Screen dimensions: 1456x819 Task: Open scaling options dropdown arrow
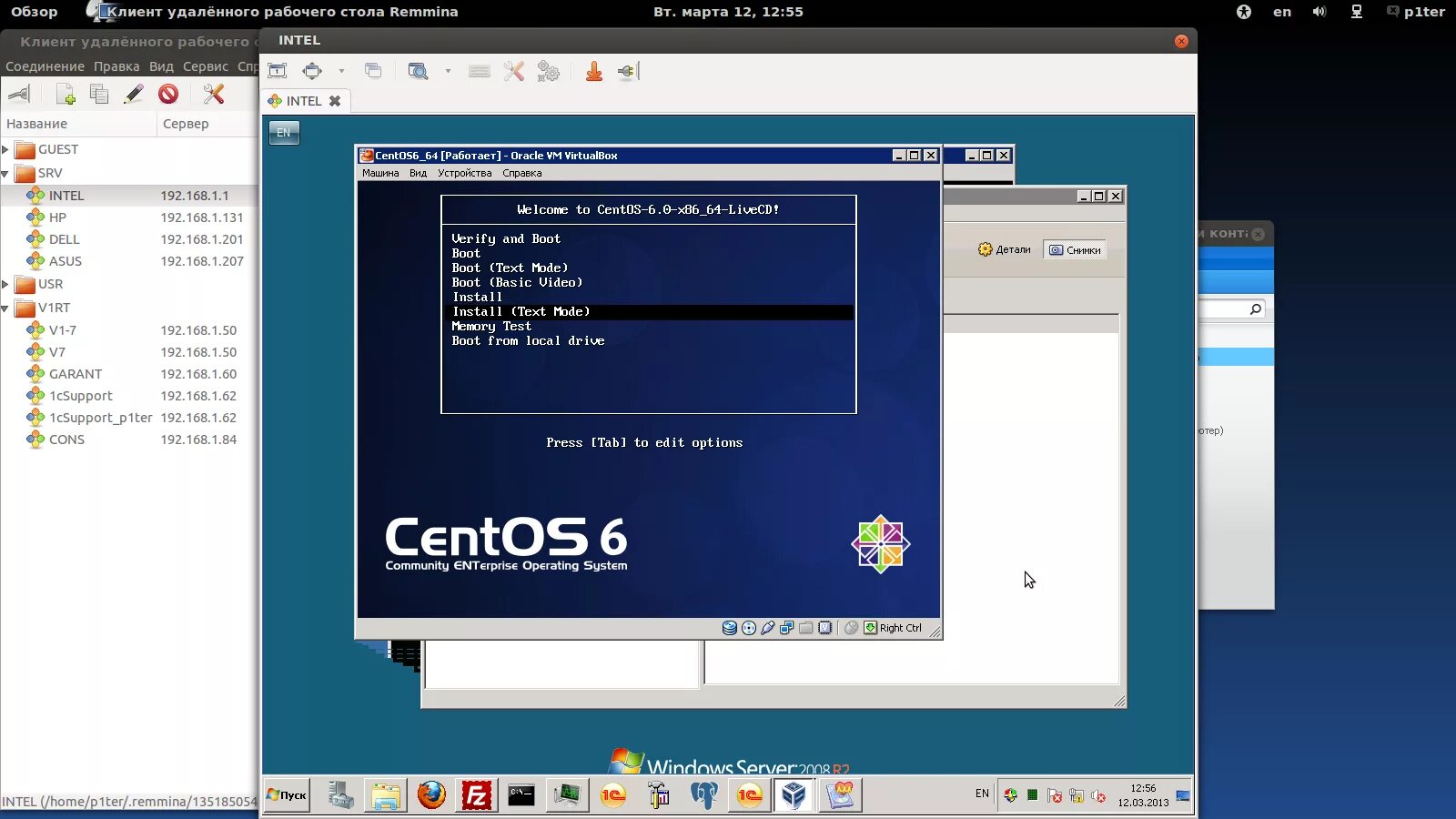point(448,71)
